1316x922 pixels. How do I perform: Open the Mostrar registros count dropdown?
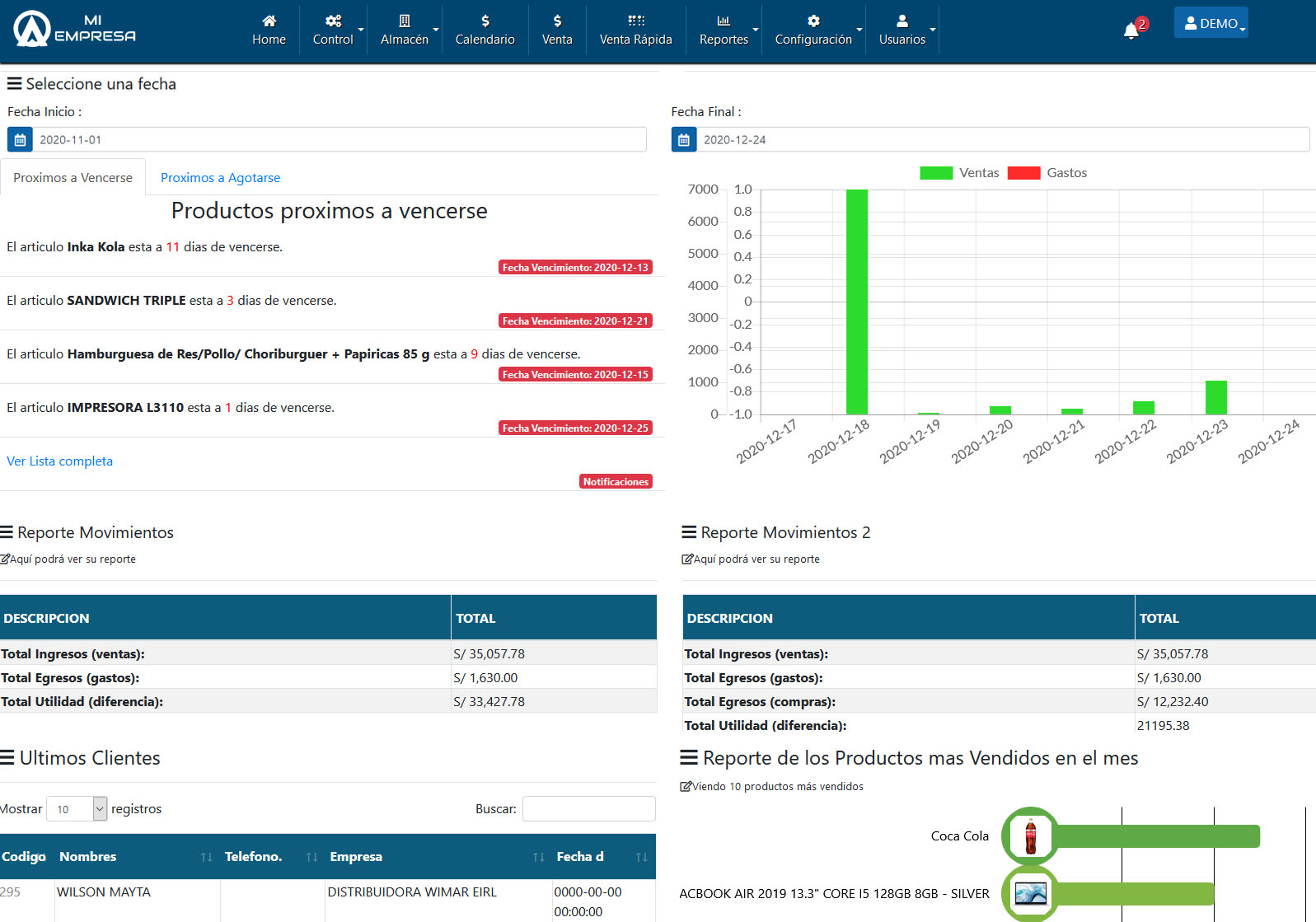77,809
